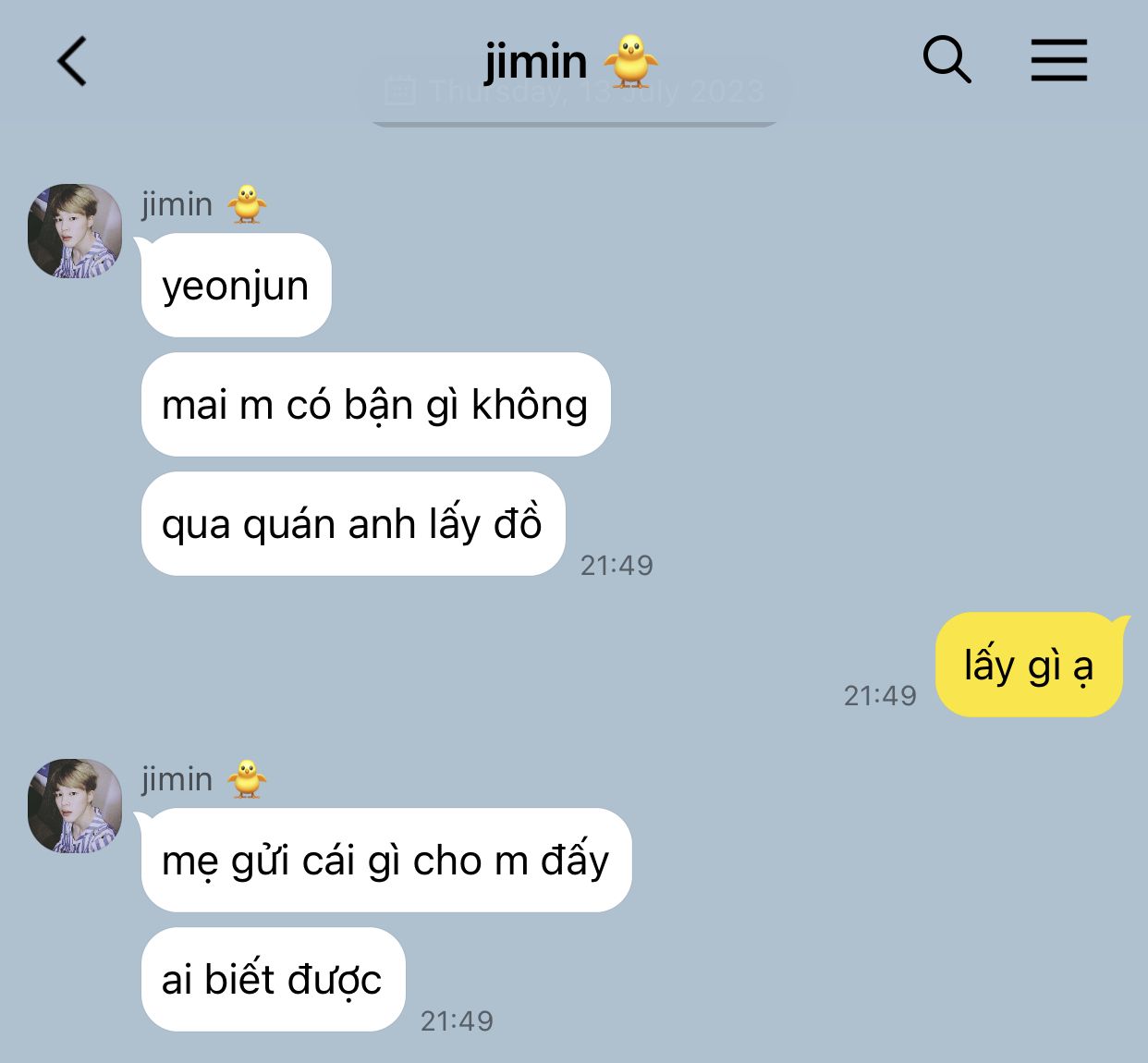Go back with the left arrow icon
The height and width of the screenshot is (1063, 1148).
[x=72, y=61]
